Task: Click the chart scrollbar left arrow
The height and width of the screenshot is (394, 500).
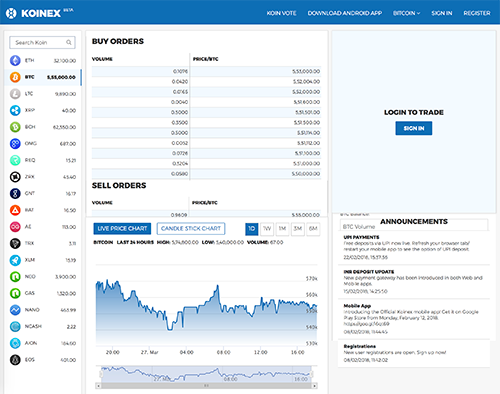Action: pyautogui.click(x=98, y=386)
